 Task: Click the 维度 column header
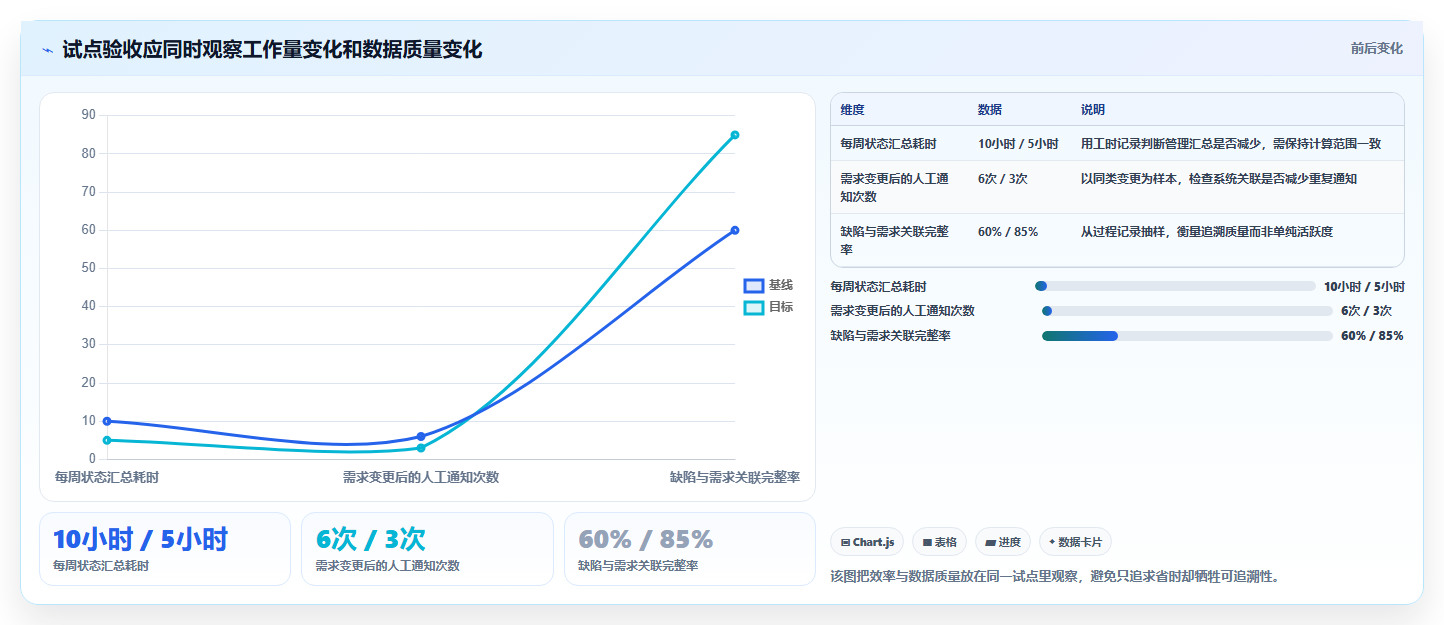click(853, 110)
